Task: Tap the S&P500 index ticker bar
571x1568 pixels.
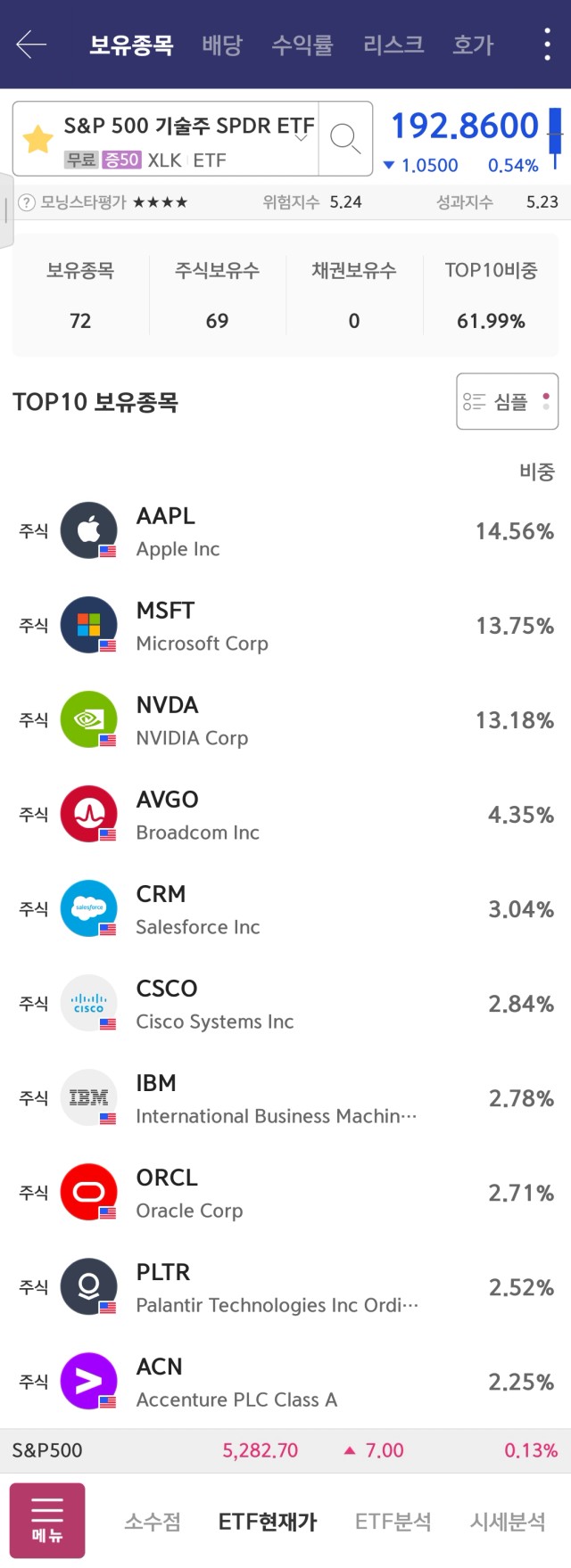Action: pyautogui.click(x=285, y=1450)
